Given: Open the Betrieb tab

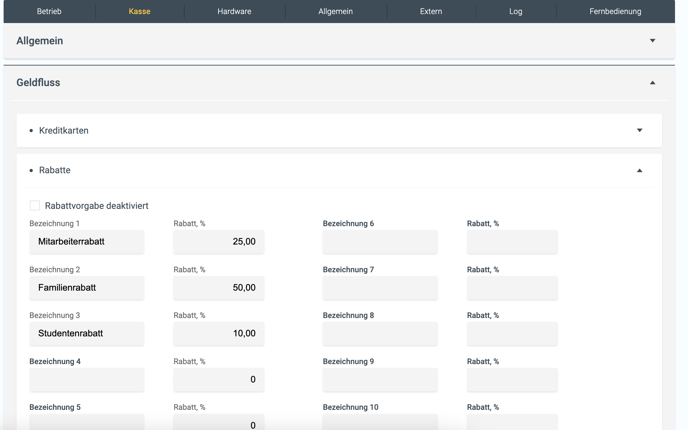Looking at the screenshot, I should click(x=49, y=12).
